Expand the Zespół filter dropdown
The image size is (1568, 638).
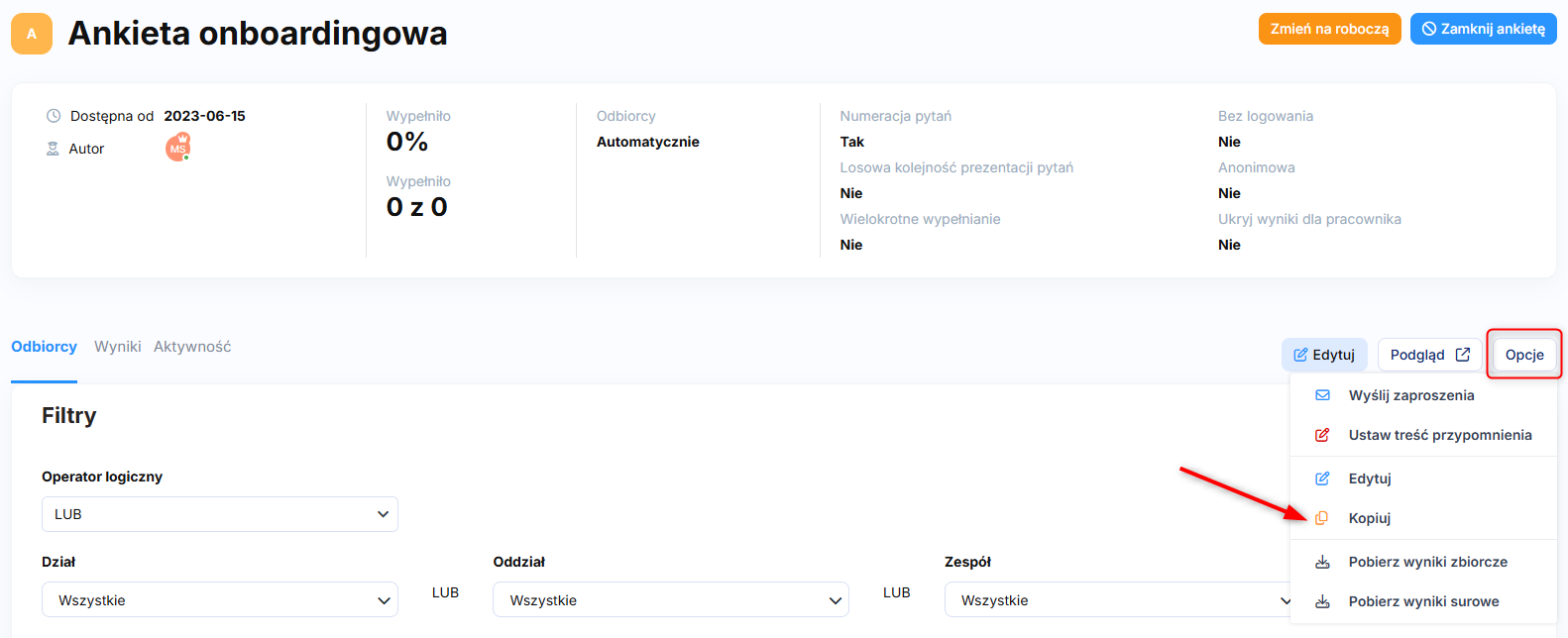(1120, 600)
